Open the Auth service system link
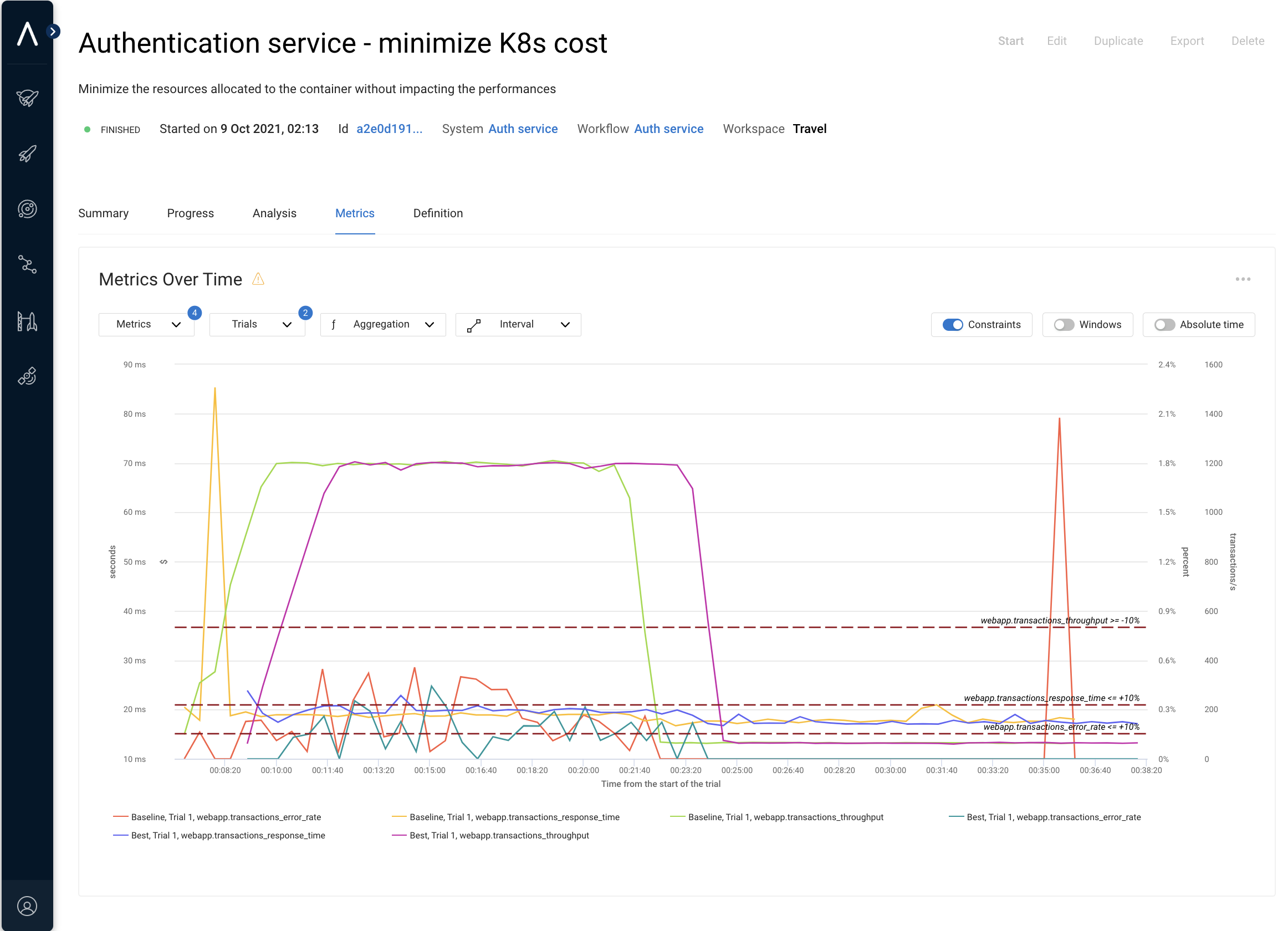This screenshot has height=931, width=1288. pyautogui.click(x=523, y=129)
